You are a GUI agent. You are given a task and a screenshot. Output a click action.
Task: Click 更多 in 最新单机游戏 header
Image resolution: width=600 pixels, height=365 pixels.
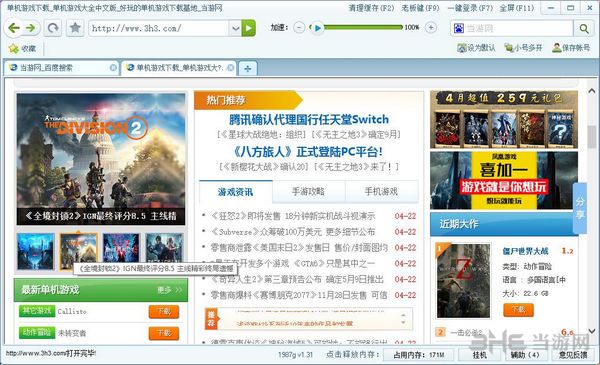pos(169,290)
